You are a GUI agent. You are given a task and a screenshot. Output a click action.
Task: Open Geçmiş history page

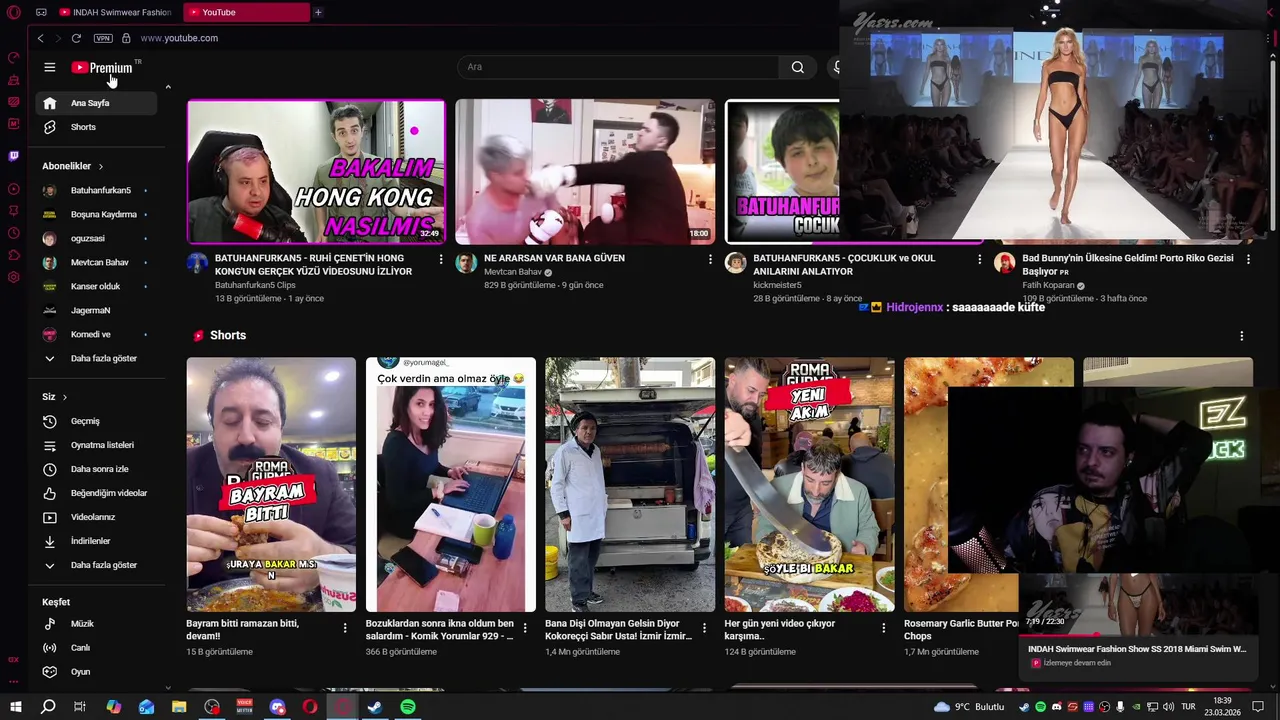click(97, 421)
